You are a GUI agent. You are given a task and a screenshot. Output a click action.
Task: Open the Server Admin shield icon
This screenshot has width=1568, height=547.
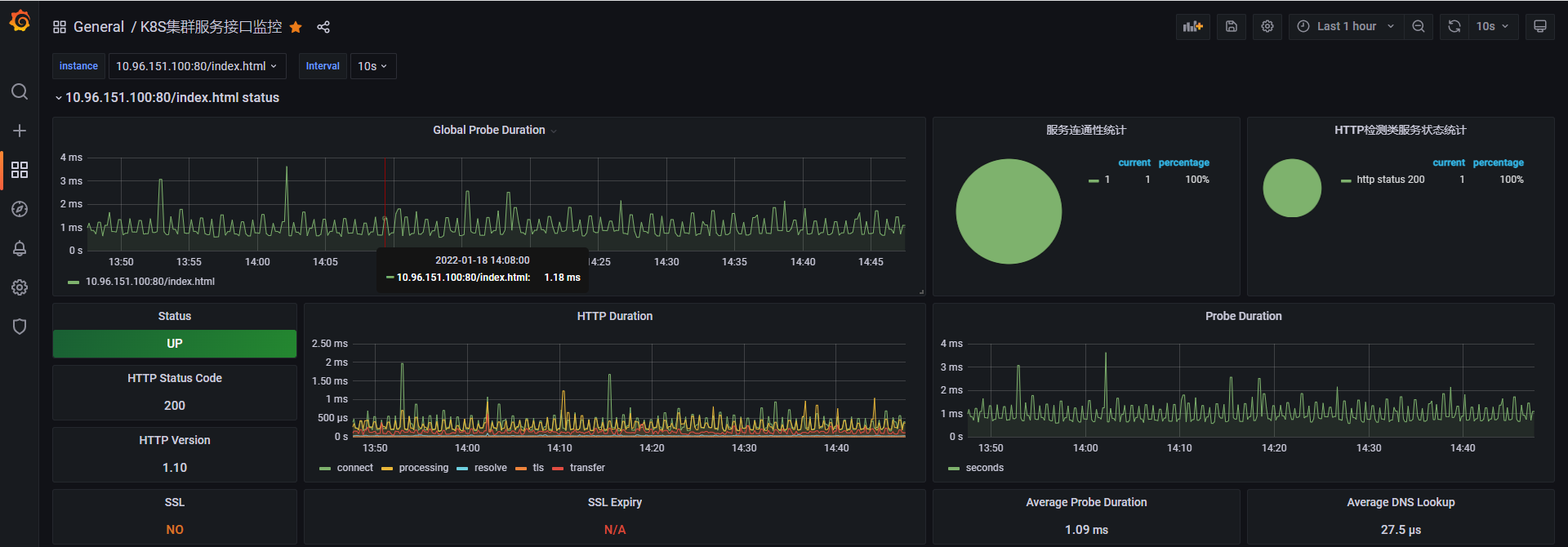[x=20, y=327]
